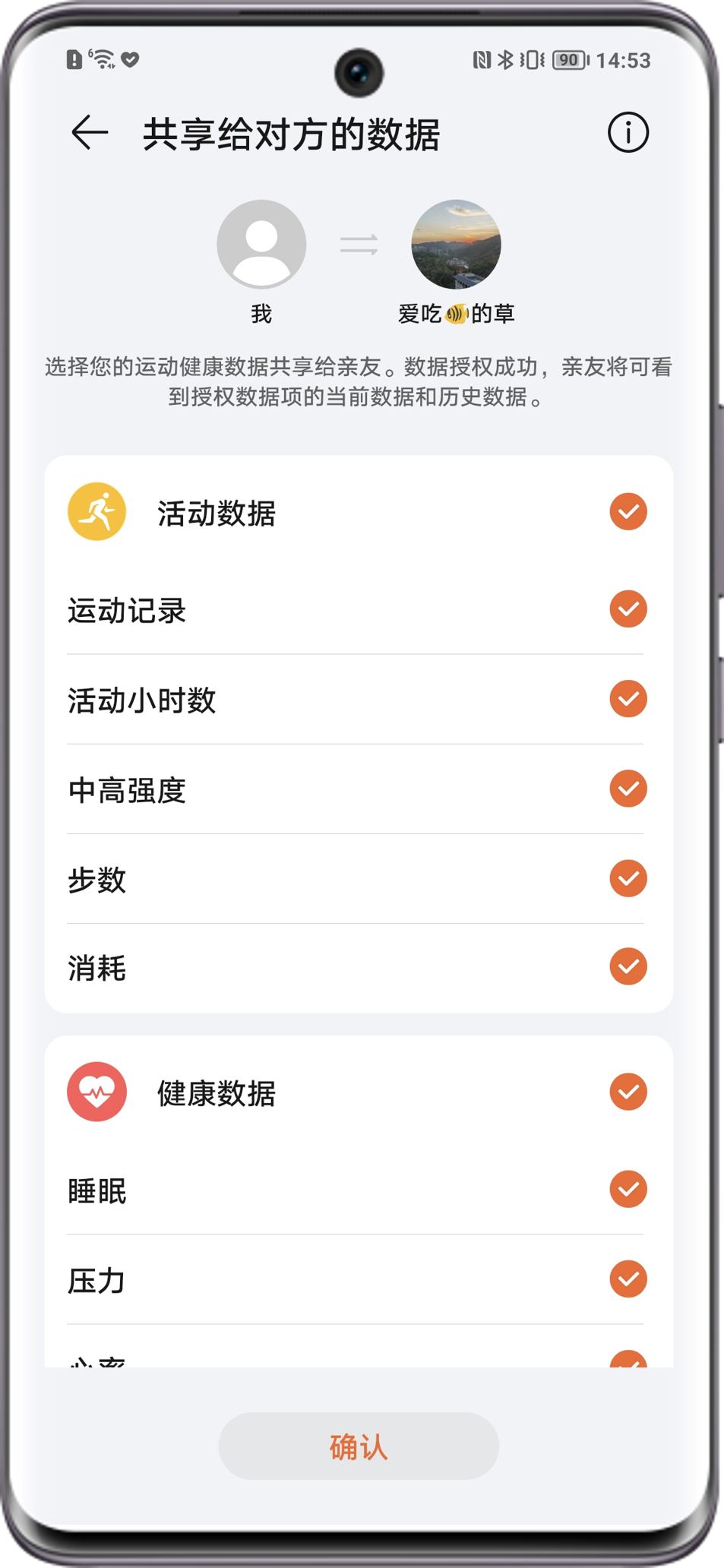
Task: Tap the yellow running activity icon
Action: pos(96,511)
